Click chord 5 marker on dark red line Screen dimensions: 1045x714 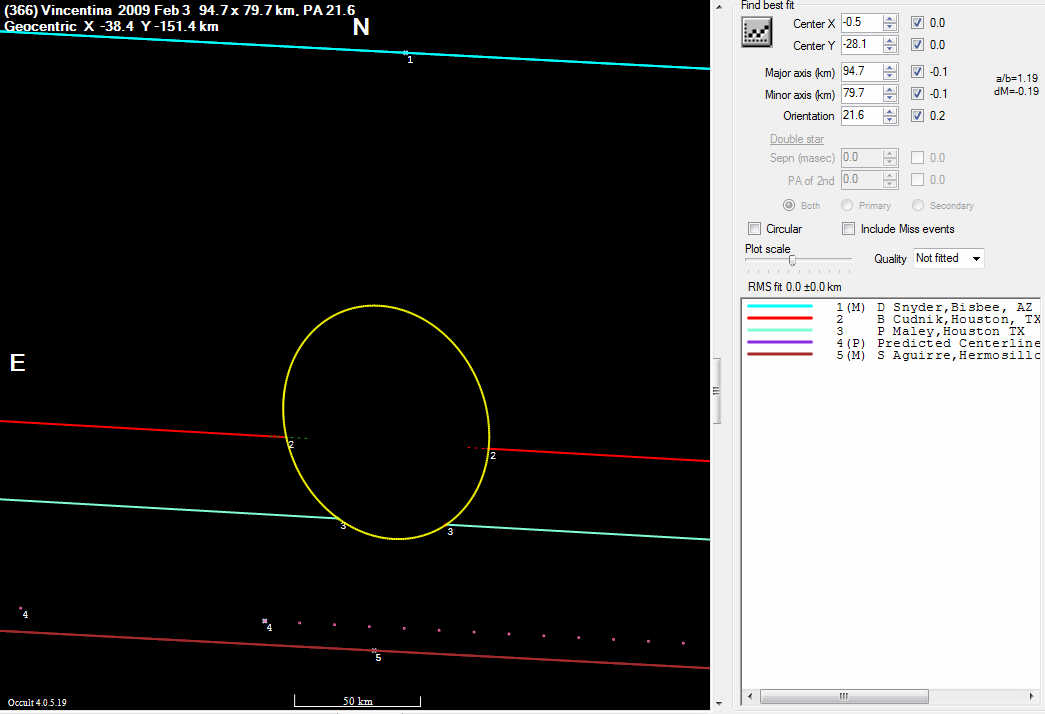(374, 650)
